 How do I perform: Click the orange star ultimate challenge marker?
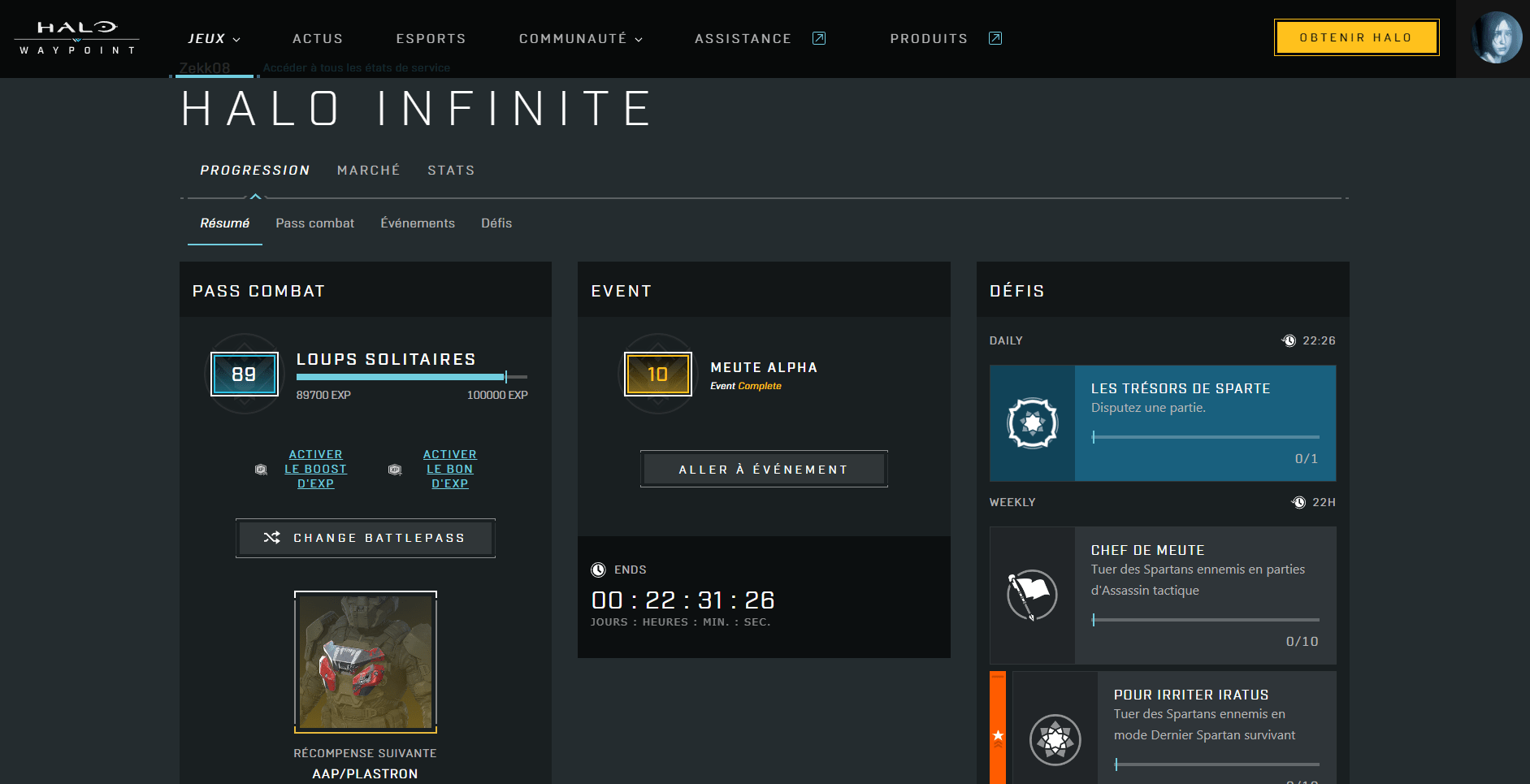point(998,736)
